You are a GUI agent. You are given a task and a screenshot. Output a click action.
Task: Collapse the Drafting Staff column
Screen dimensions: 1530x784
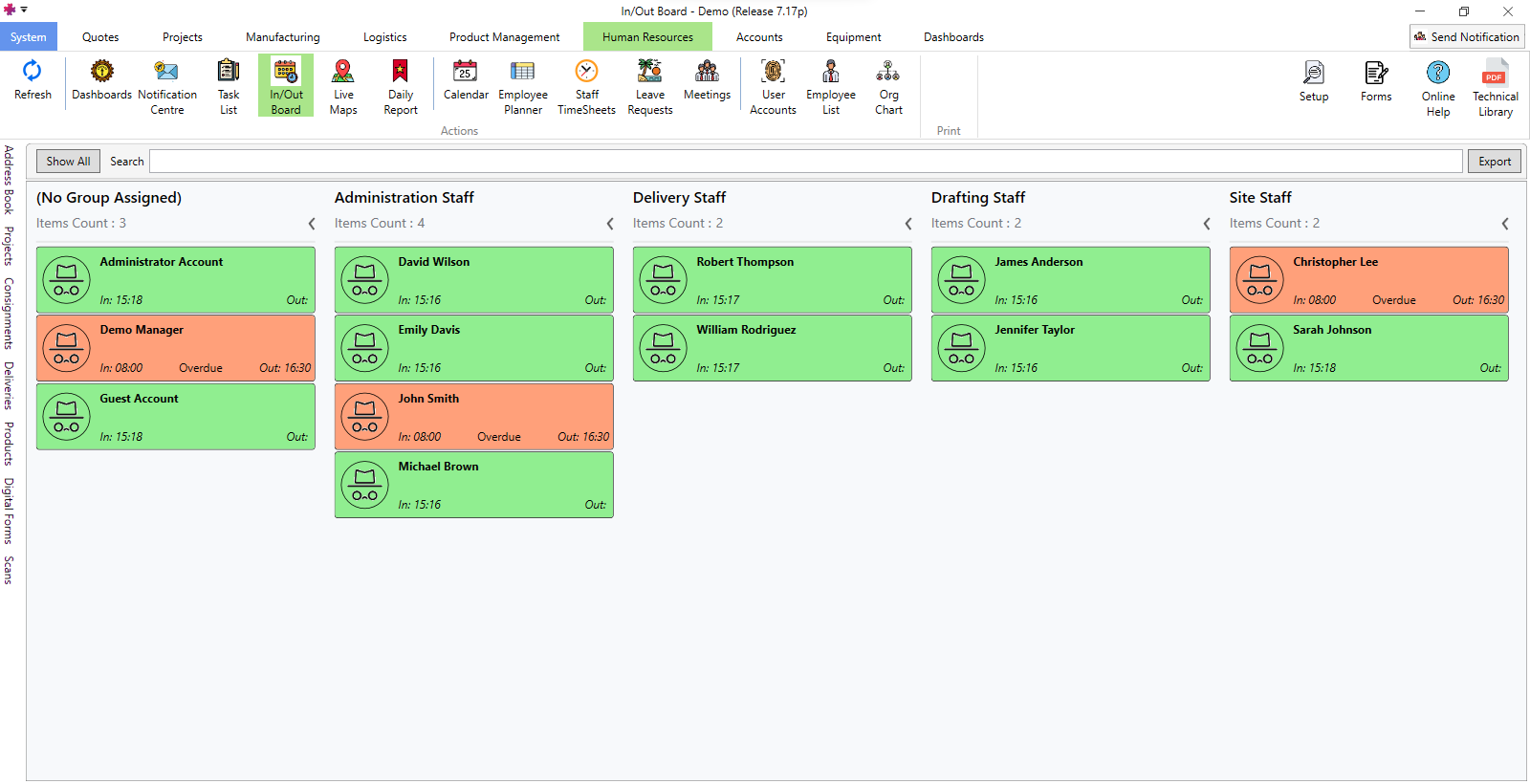point(1207,224)
